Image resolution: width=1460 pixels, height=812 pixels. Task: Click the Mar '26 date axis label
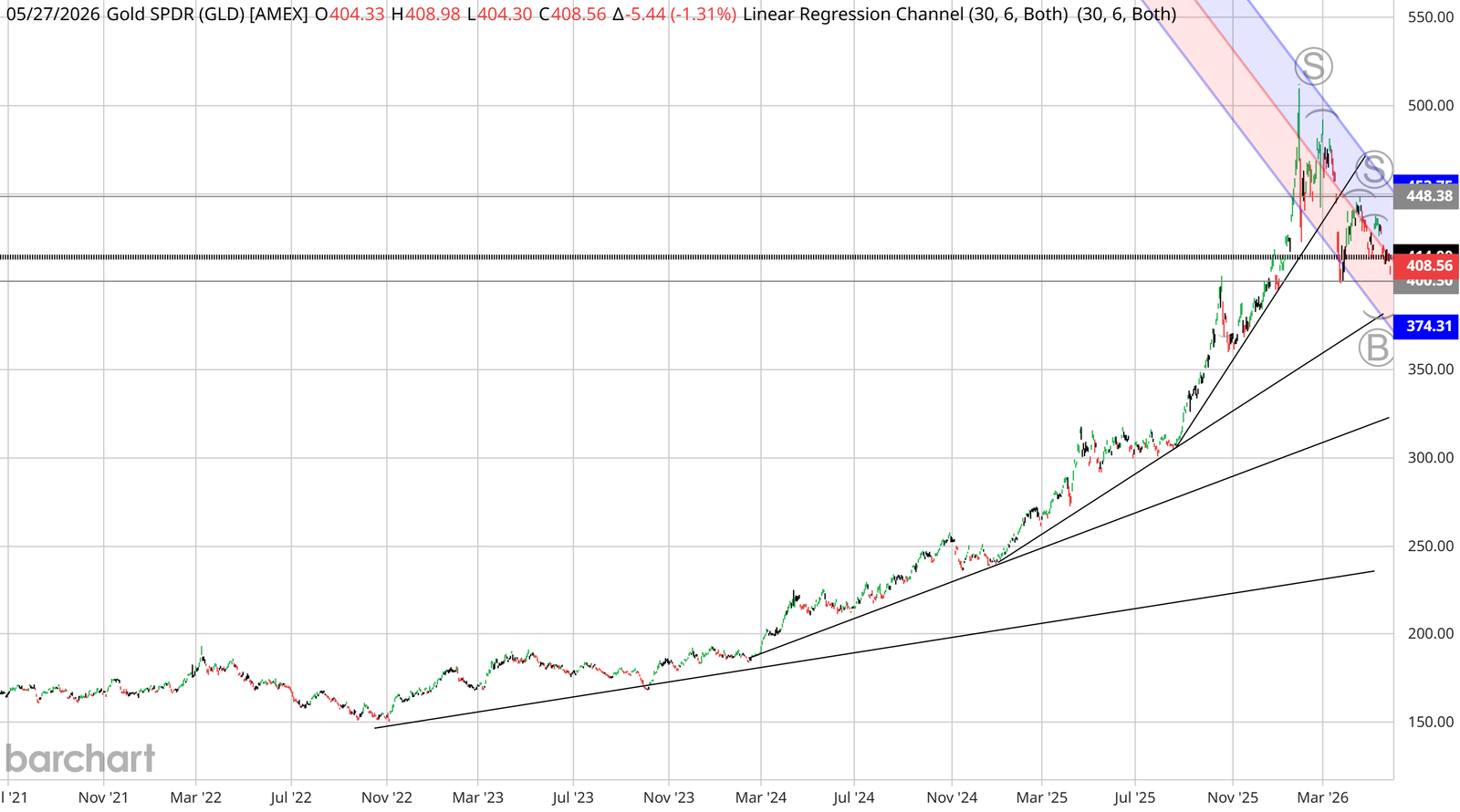point(1323,797)
